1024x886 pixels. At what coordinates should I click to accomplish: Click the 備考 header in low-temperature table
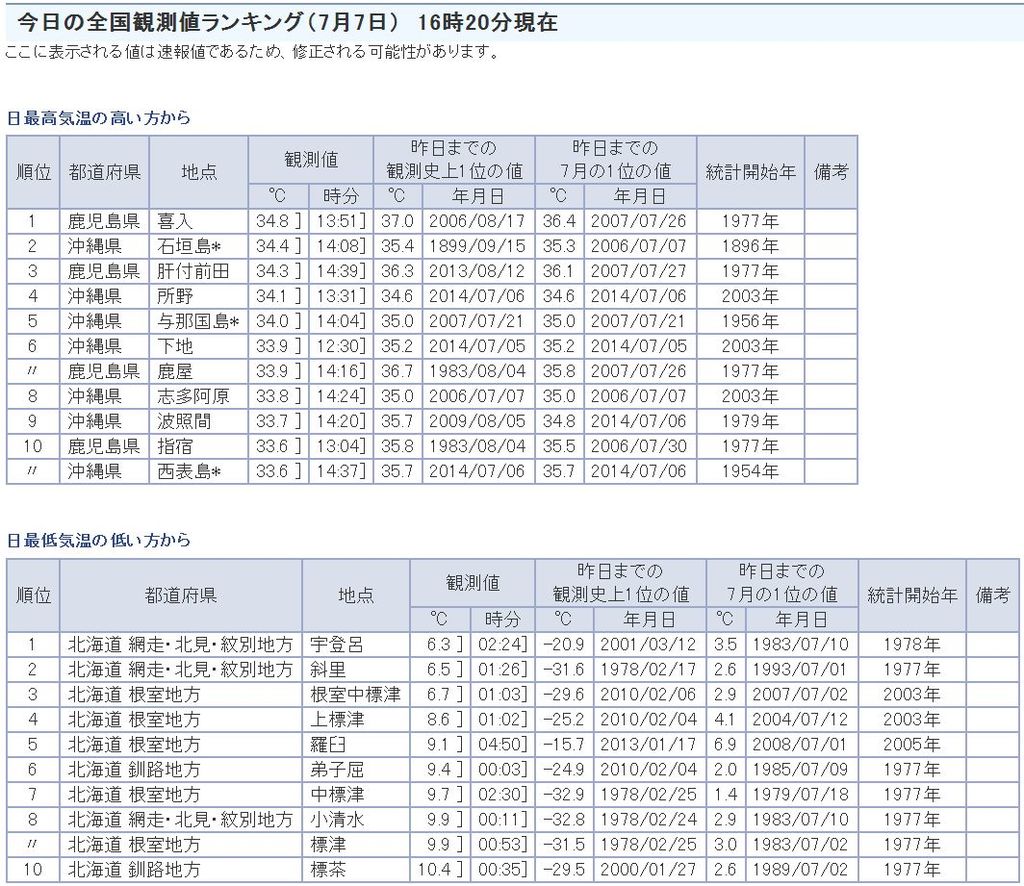pos(992,595)
